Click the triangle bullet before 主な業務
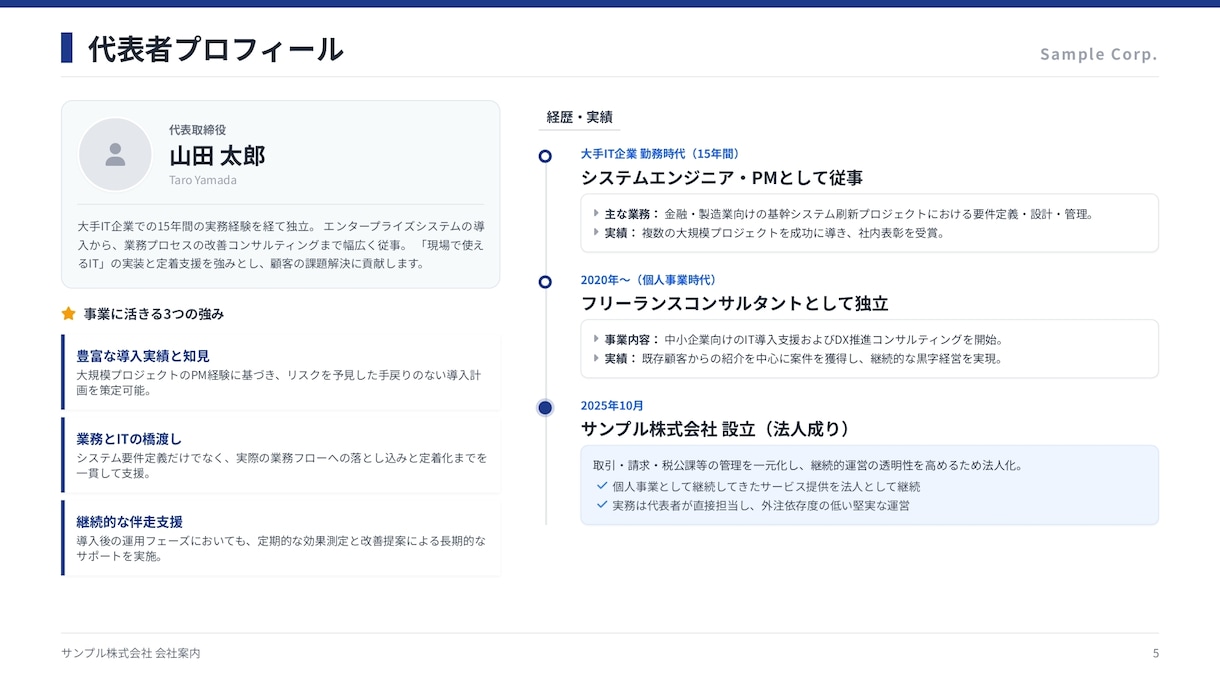The height and width of the screenshot is (686, 1220). (x=596, y=213)
